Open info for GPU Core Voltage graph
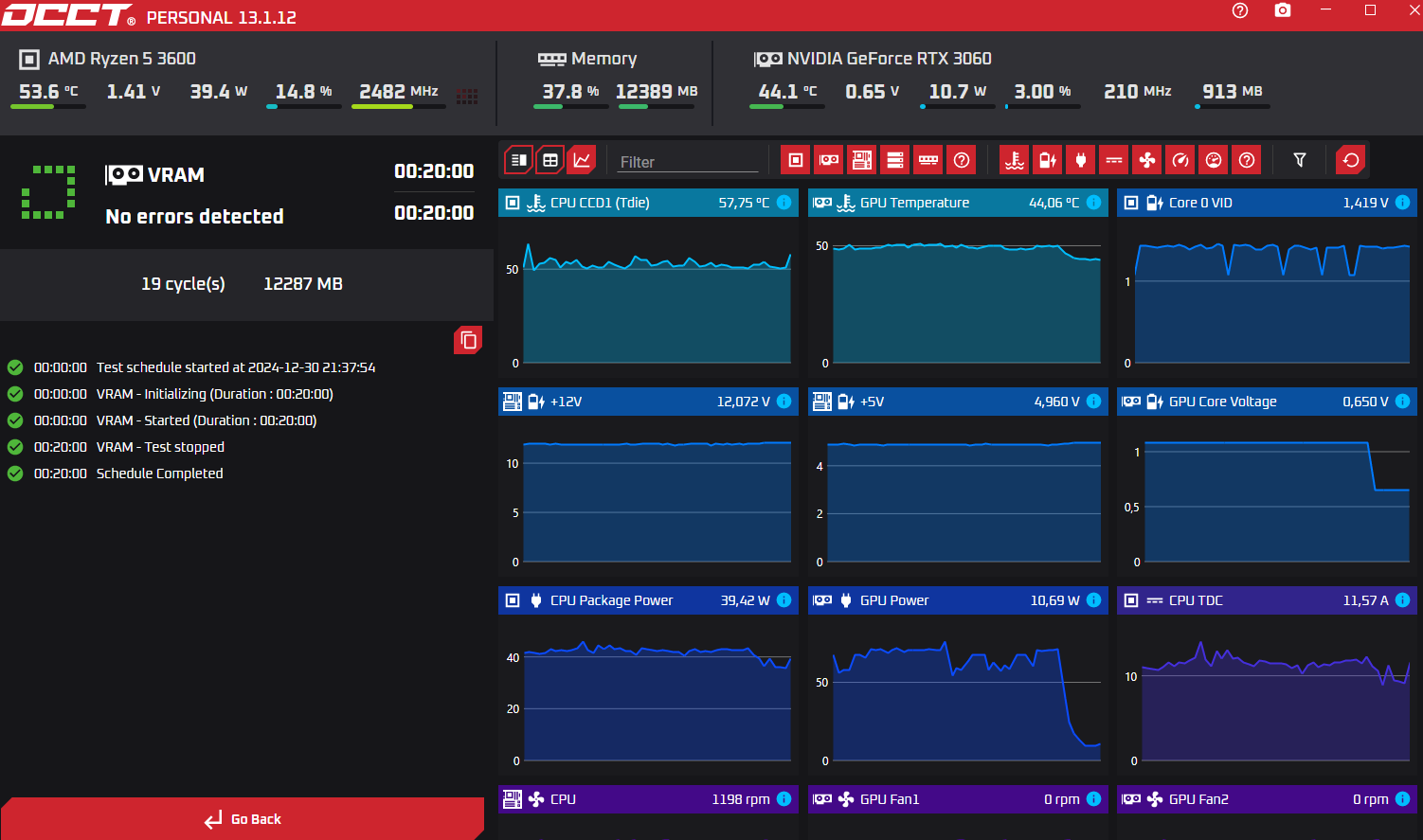This screenshot has width=1423, height=840. coord(1403,402)
